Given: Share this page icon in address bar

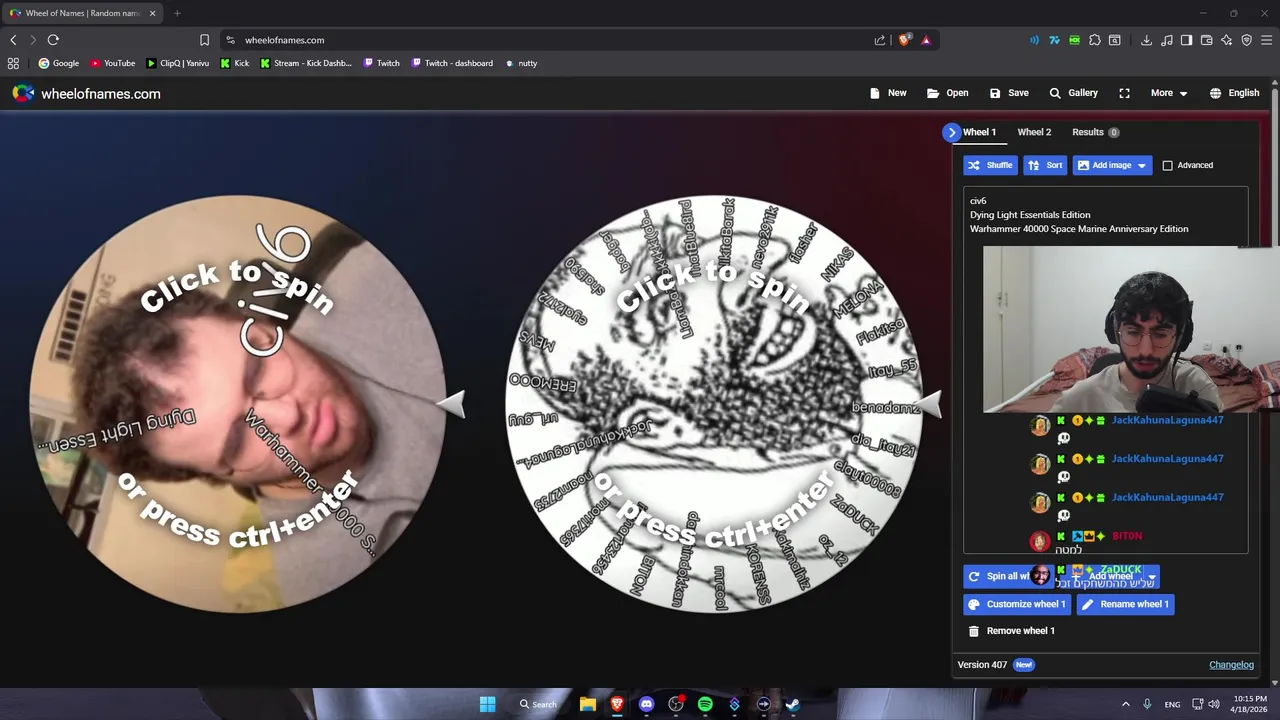Looking at the screenshot, I should click(880, 40).
